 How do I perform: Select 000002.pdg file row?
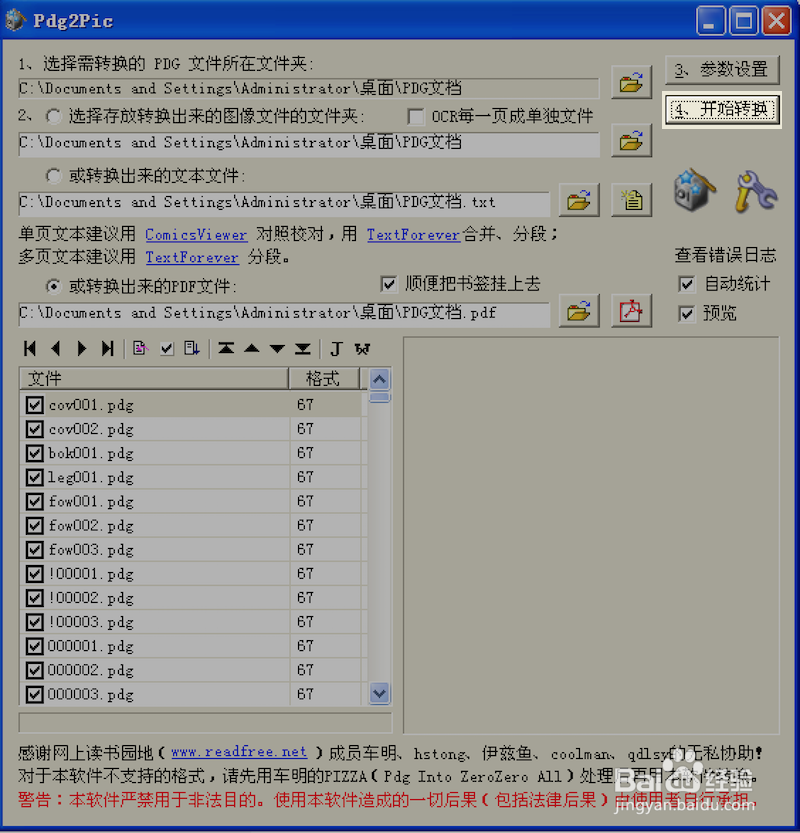[193, 670]
